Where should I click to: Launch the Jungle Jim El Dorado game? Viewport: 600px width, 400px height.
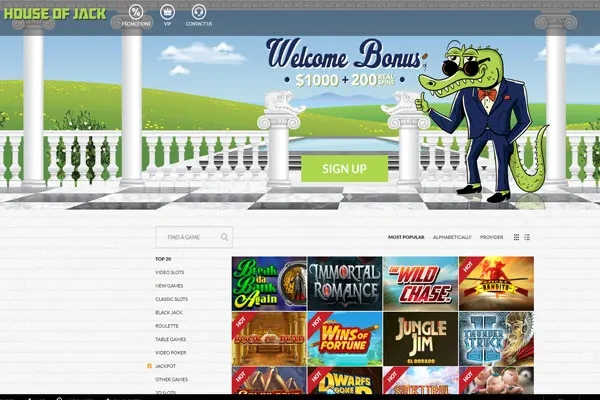tap(420, 338)
